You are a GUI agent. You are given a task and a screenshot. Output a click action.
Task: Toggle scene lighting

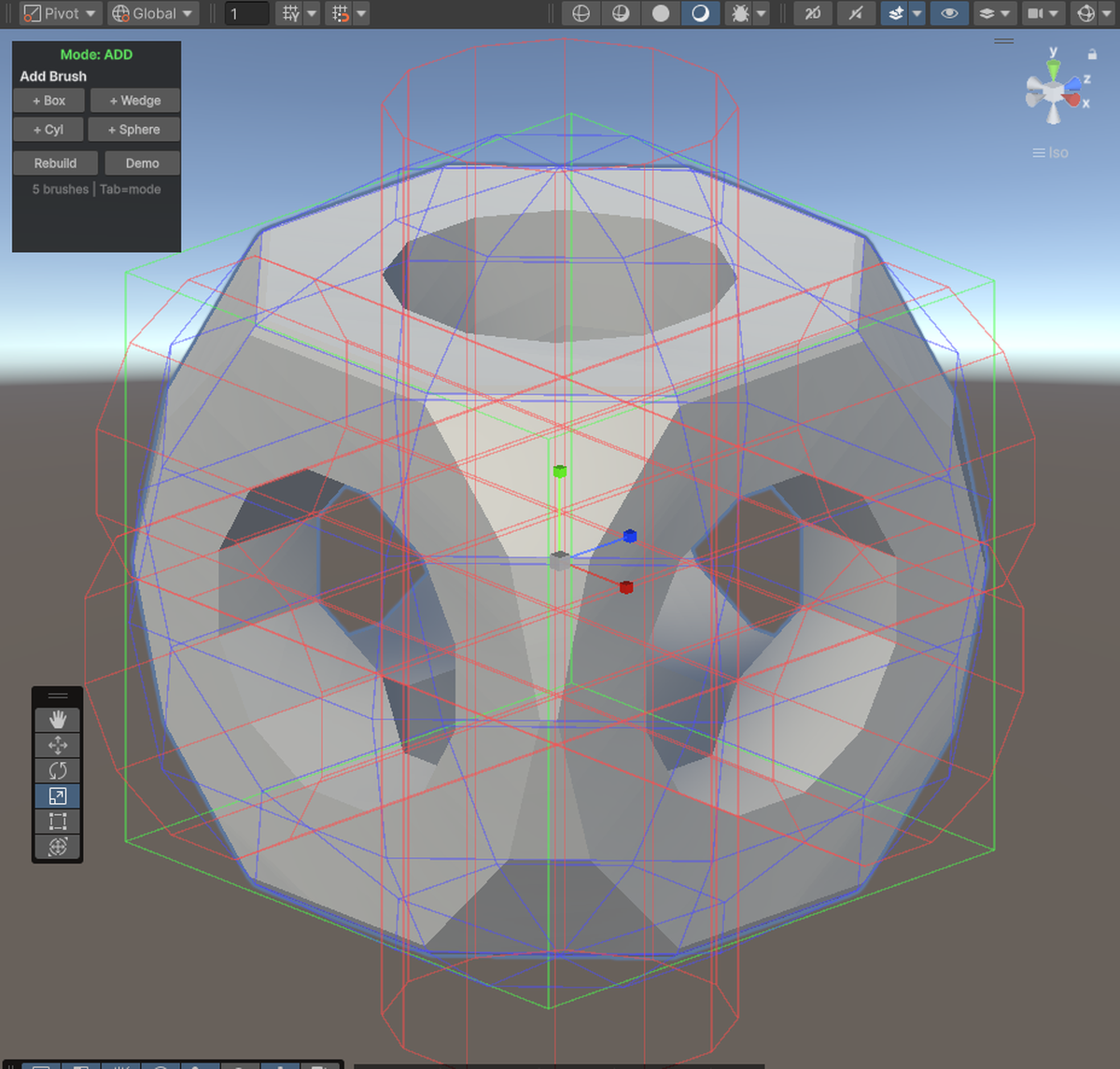[702, 13]
